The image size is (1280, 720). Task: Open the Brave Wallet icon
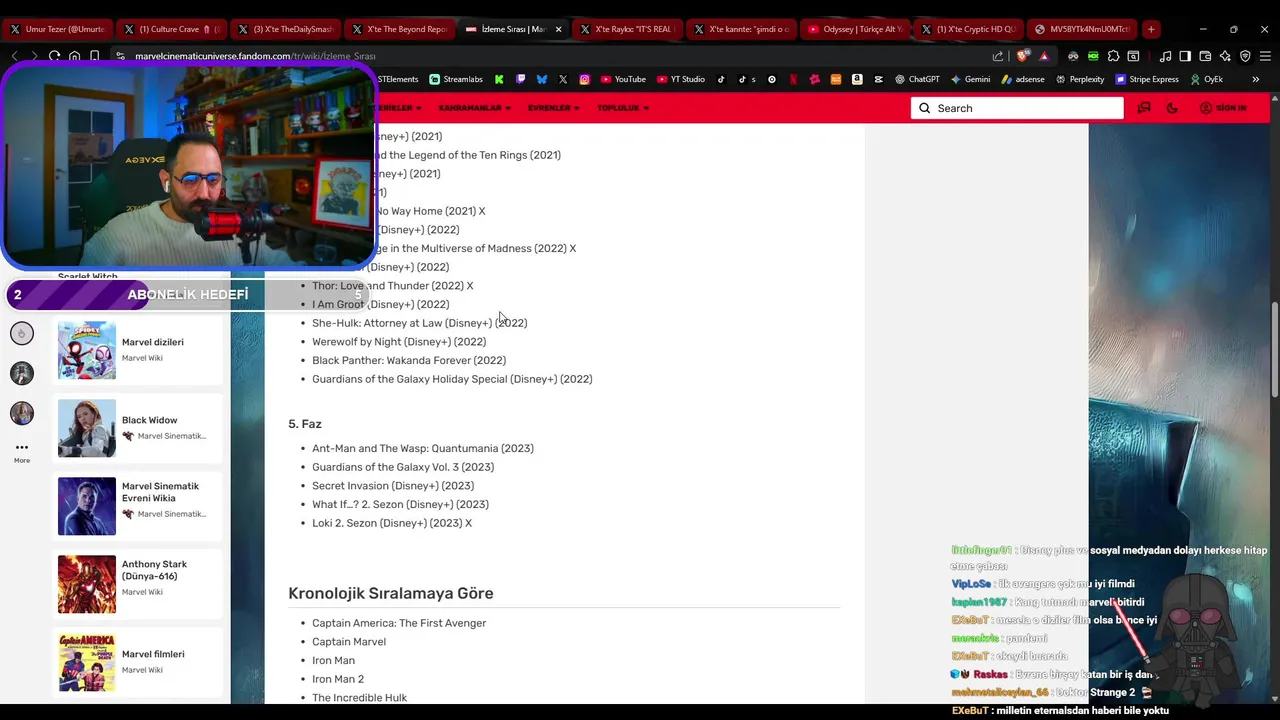1205,56
